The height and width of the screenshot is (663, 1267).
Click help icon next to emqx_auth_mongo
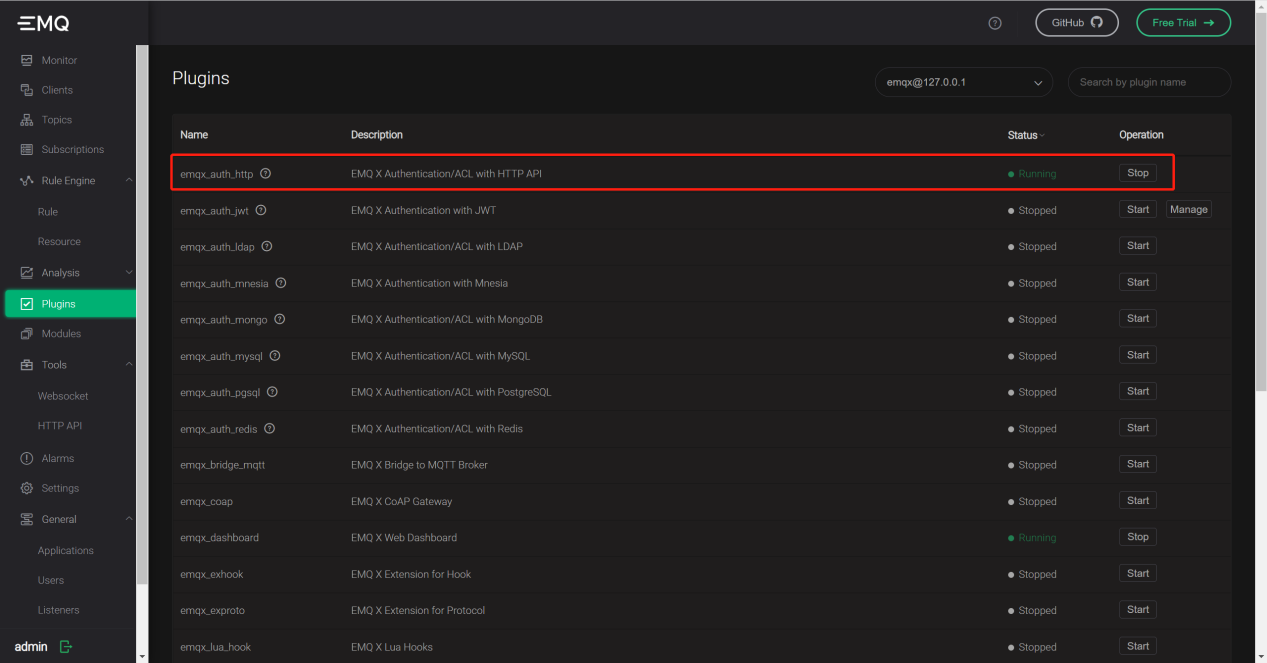click(x=280, y=319)
